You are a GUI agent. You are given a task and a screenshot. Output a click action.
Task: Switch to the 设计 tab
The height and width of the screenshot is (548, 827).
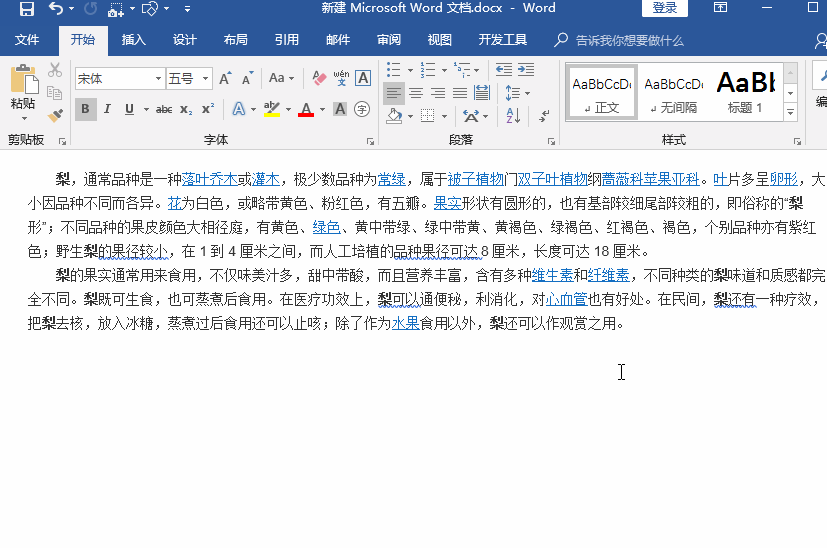(185, 40)
